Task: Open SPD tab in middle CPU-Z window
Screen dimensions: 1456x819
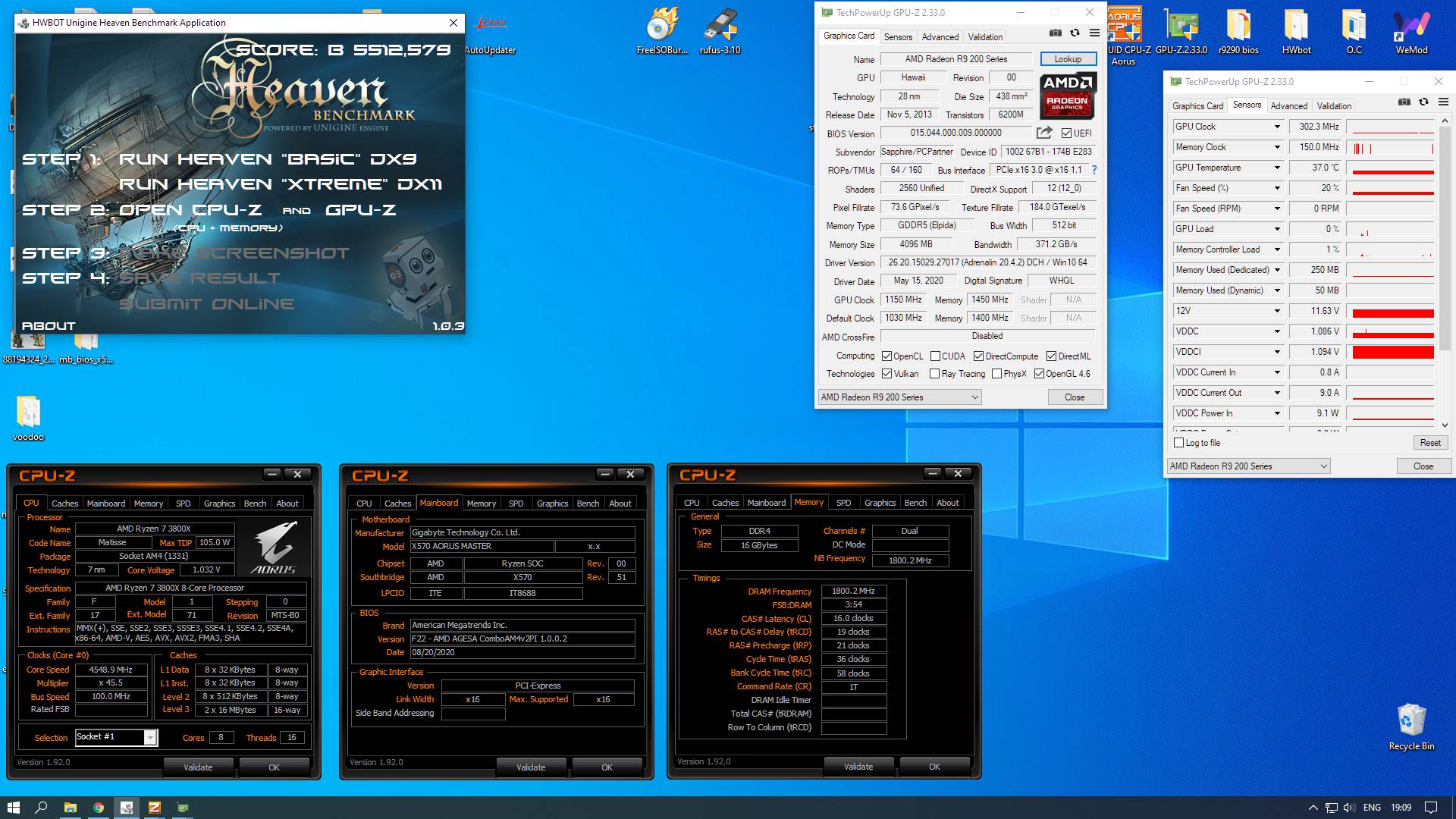Action: click(516, 504)
